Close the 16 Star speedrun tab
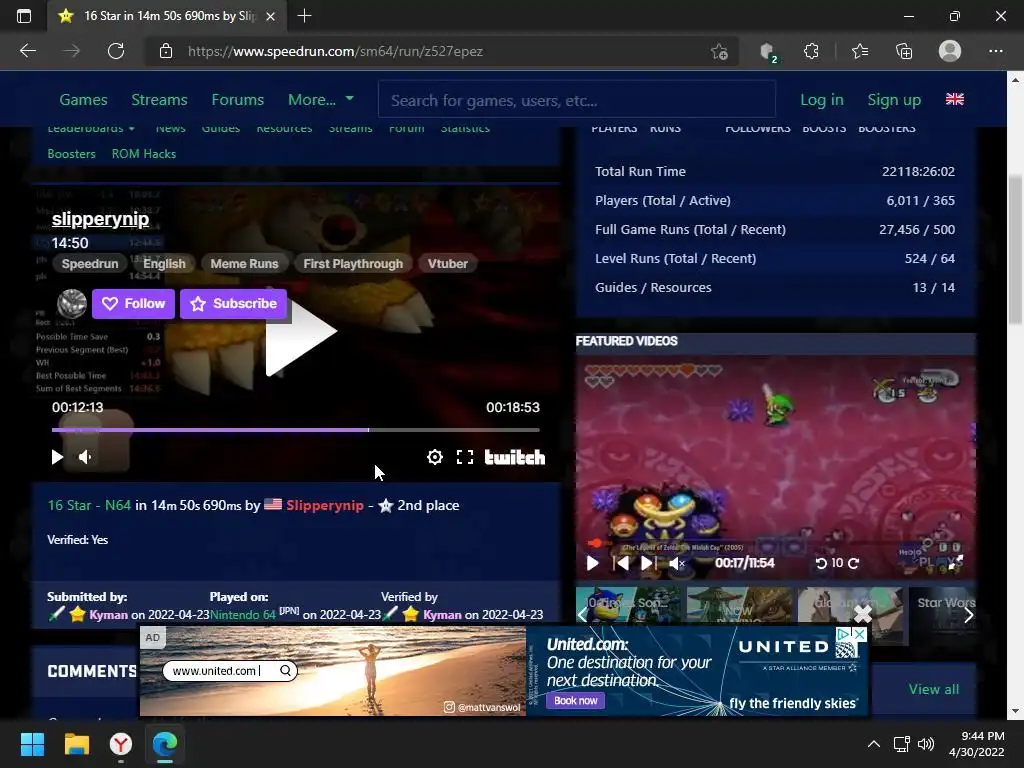Image resolution: width=1024 pixels, height=768 pixels. coord(270,16)
